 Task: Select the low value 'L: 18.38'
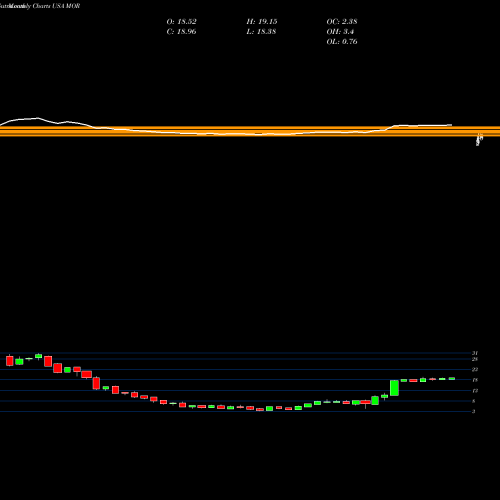[x=261, y=32]
